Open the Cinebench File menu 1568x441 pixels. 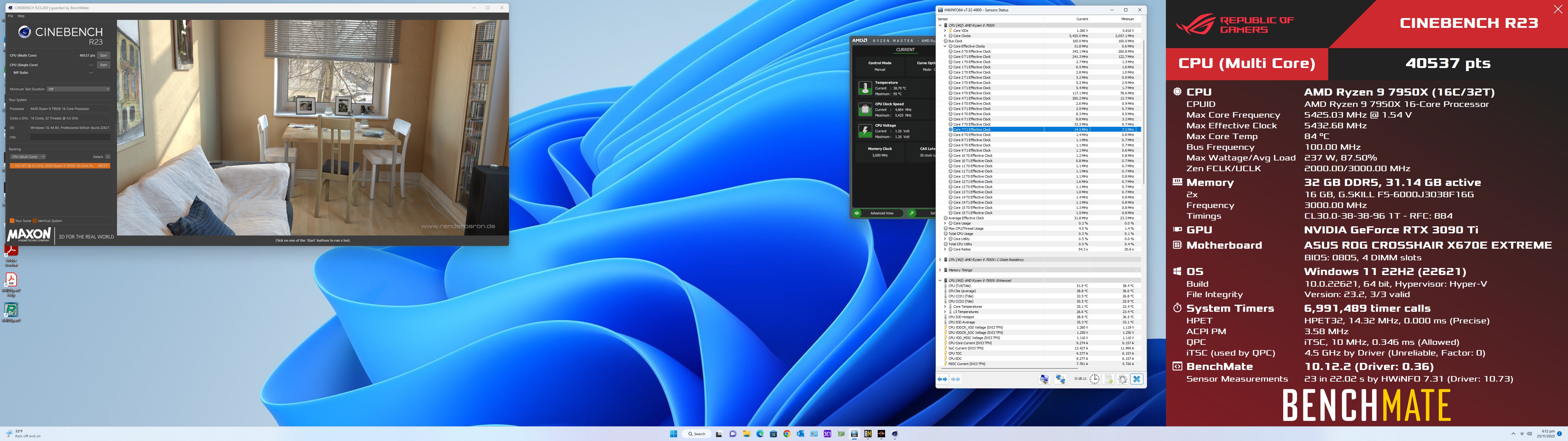(10, 16)
